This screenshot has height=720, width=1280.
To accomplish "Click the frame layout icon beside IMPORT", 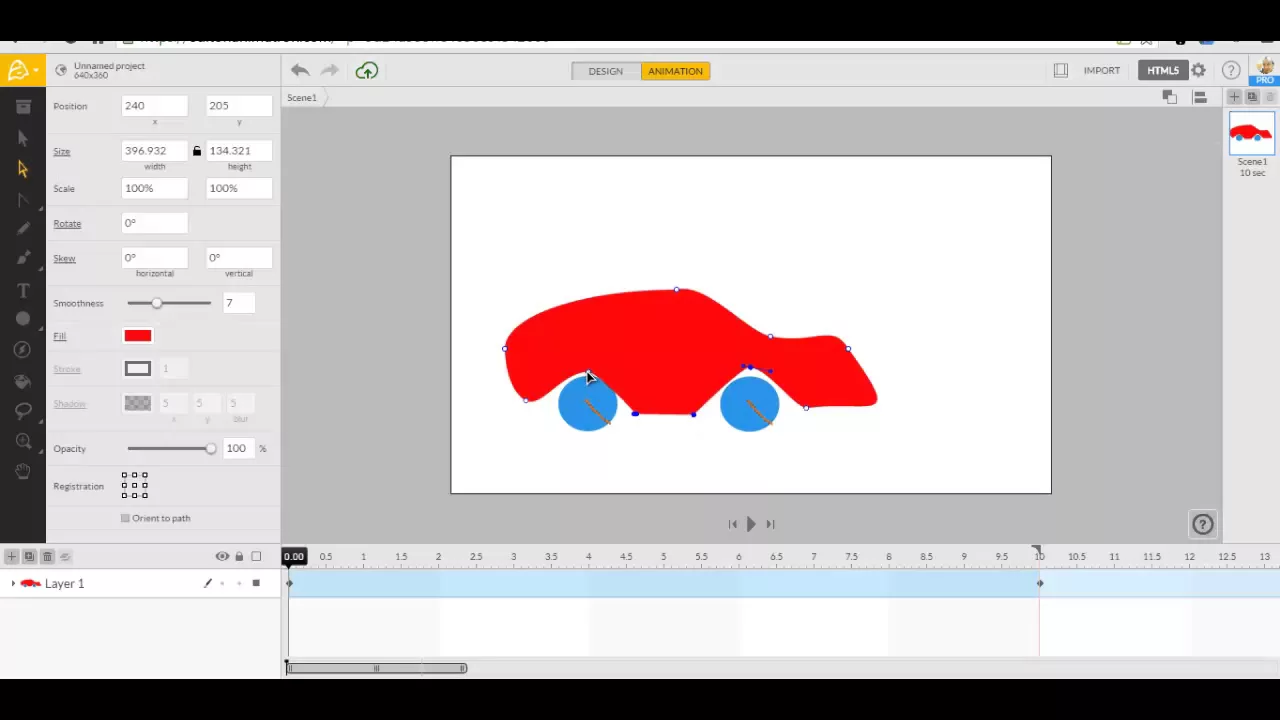I will click(1061, 70).
